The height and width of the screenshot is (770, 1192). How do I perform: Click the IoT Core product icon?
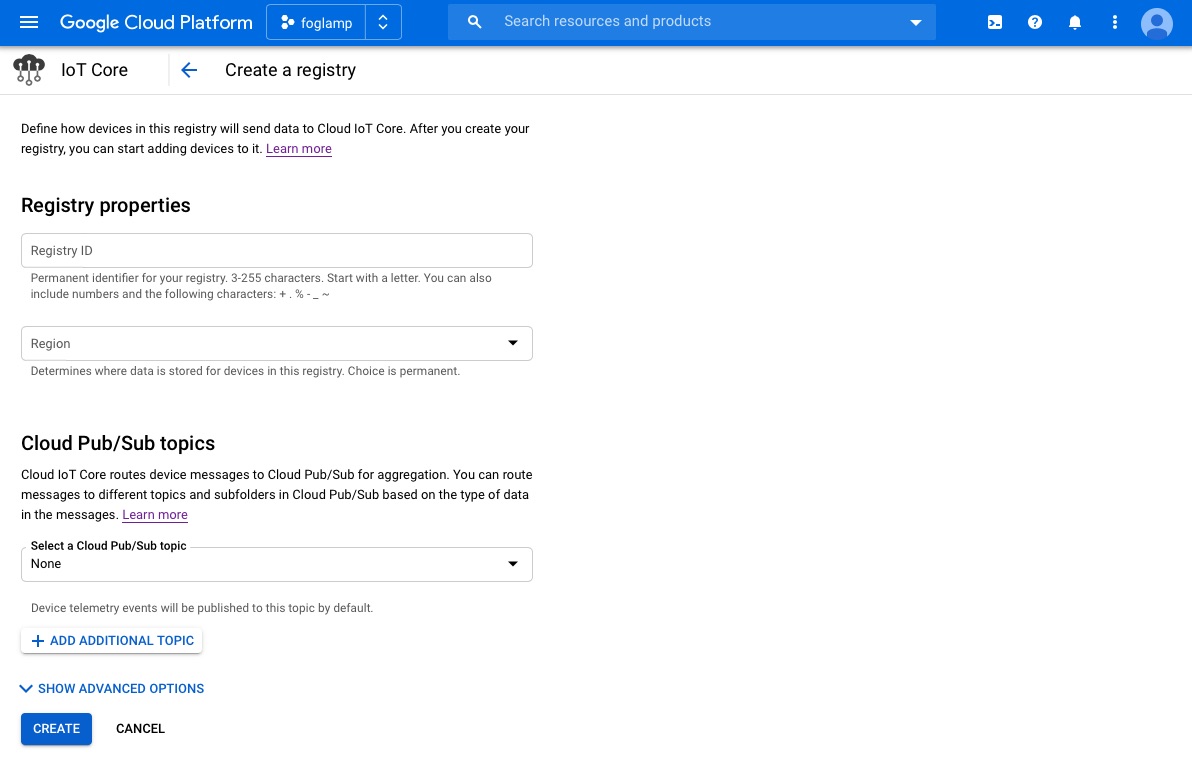click(x=29, y=70)
